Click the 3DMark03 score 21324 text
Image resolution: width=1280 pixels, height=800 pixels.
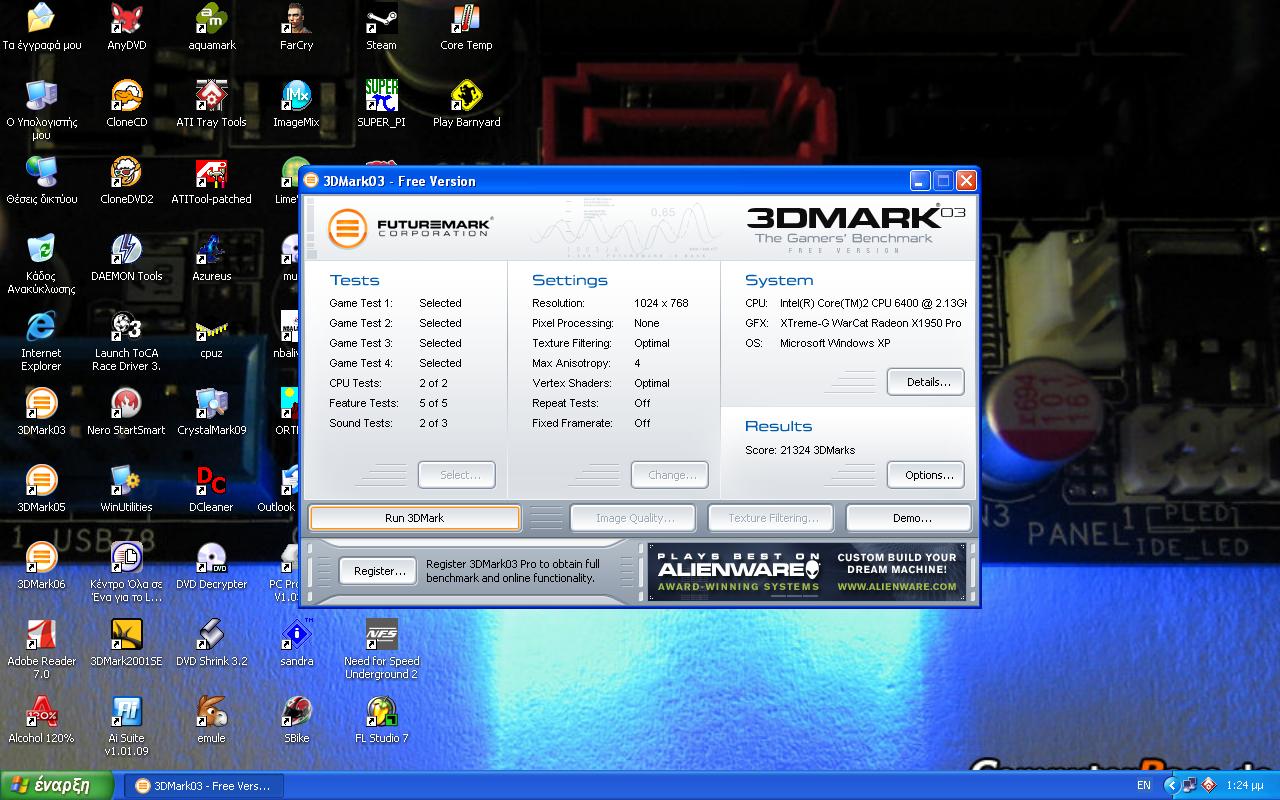pyautogui.click(x=800, y=450)
